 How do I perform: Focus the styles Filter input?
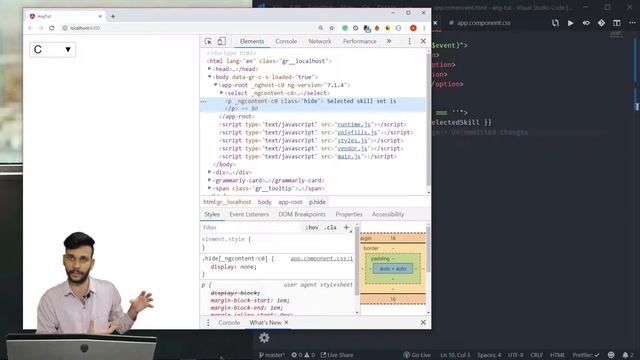251,227
